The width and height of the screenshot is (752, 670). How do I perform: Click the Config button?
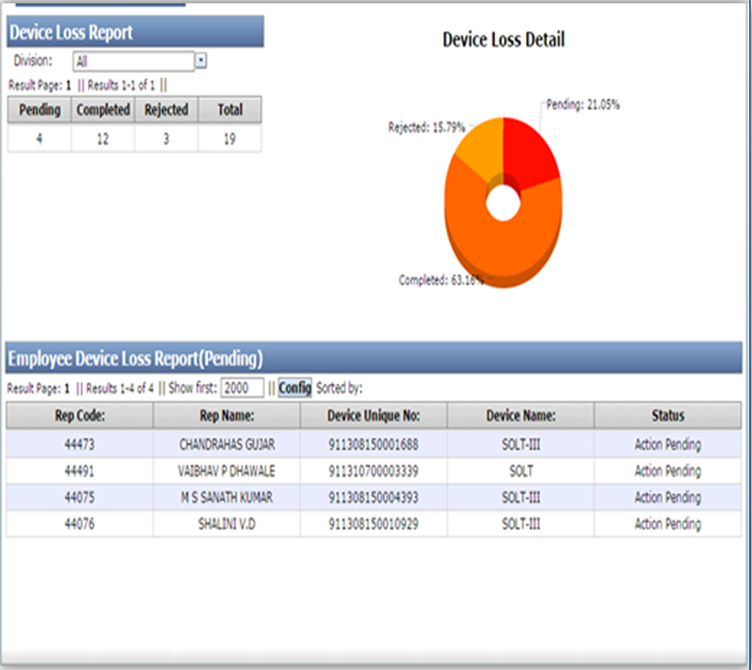pos(295,387)
